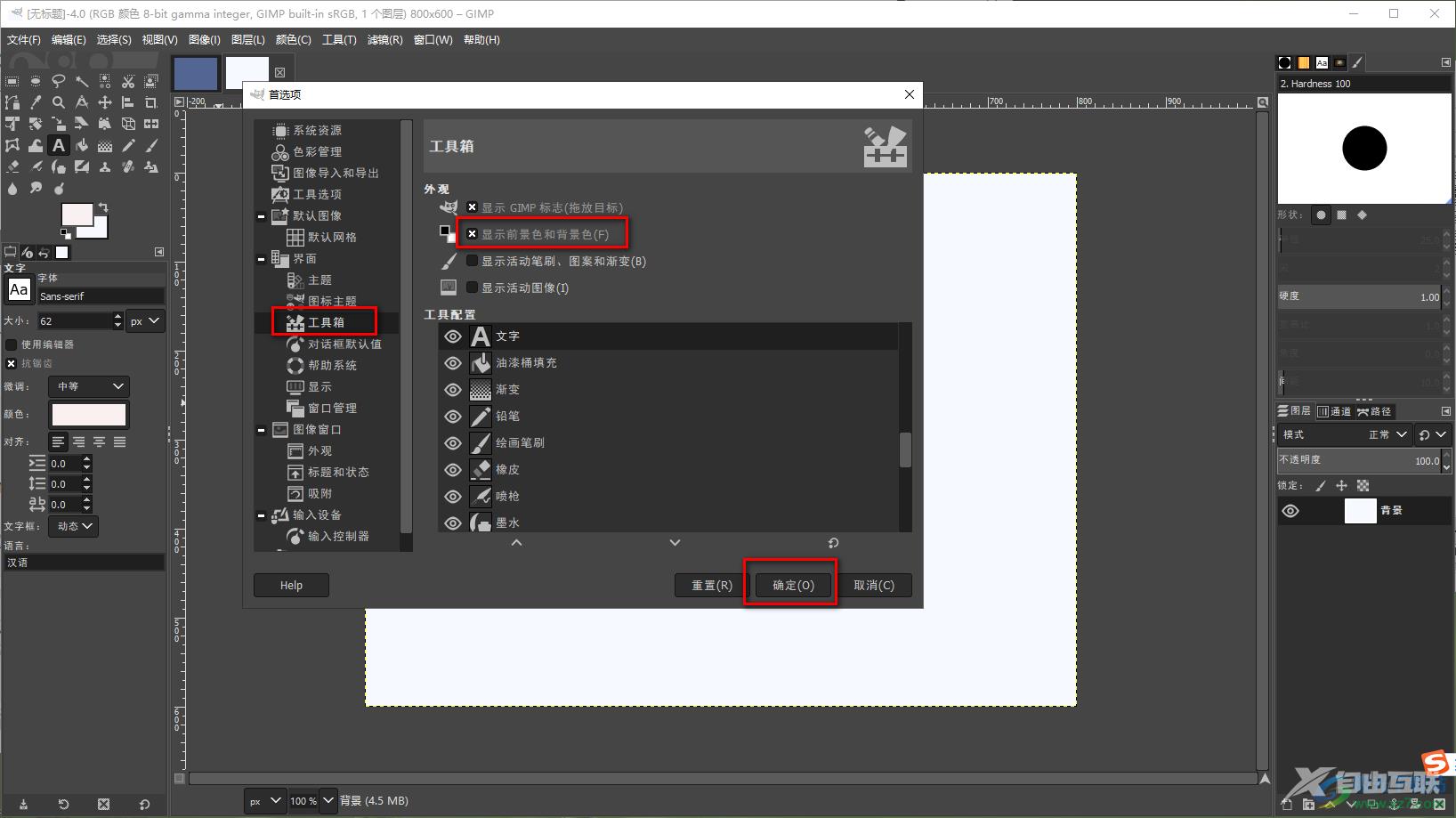Open the File menu
Screen dimensions: 1456x818
24,40
